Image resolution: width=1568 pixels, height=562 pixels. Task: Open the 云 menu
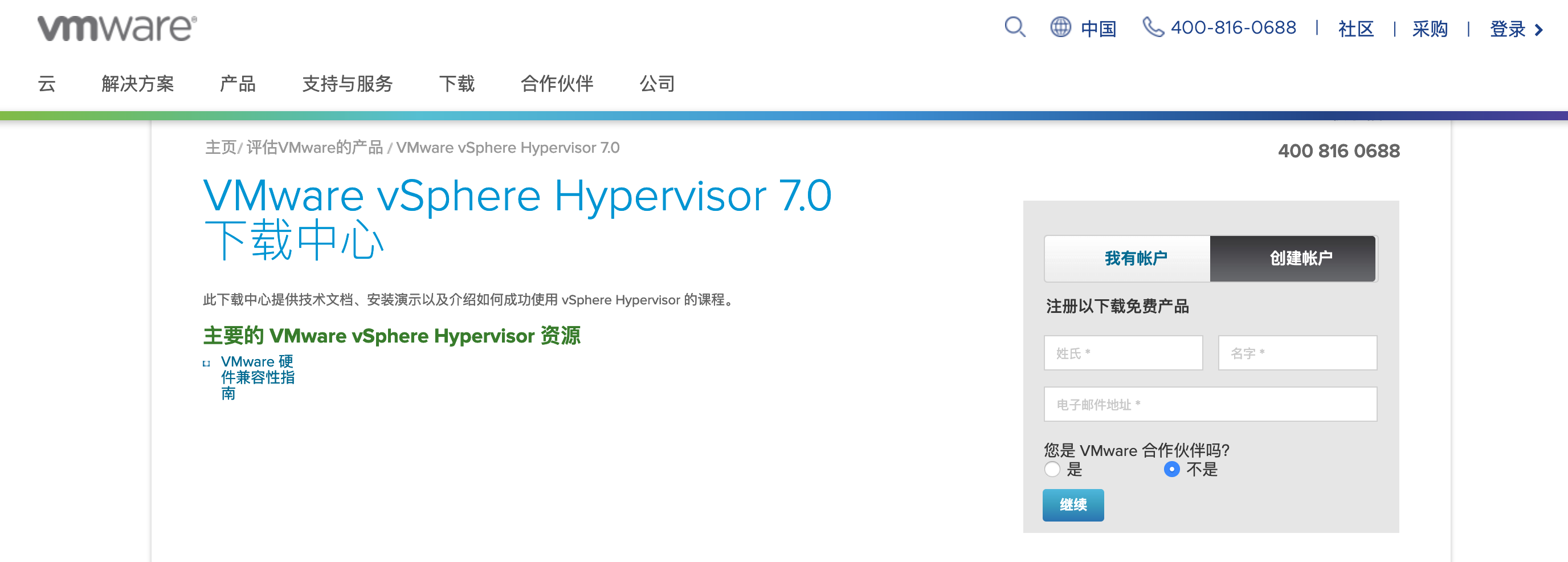(x=47, y=83)
